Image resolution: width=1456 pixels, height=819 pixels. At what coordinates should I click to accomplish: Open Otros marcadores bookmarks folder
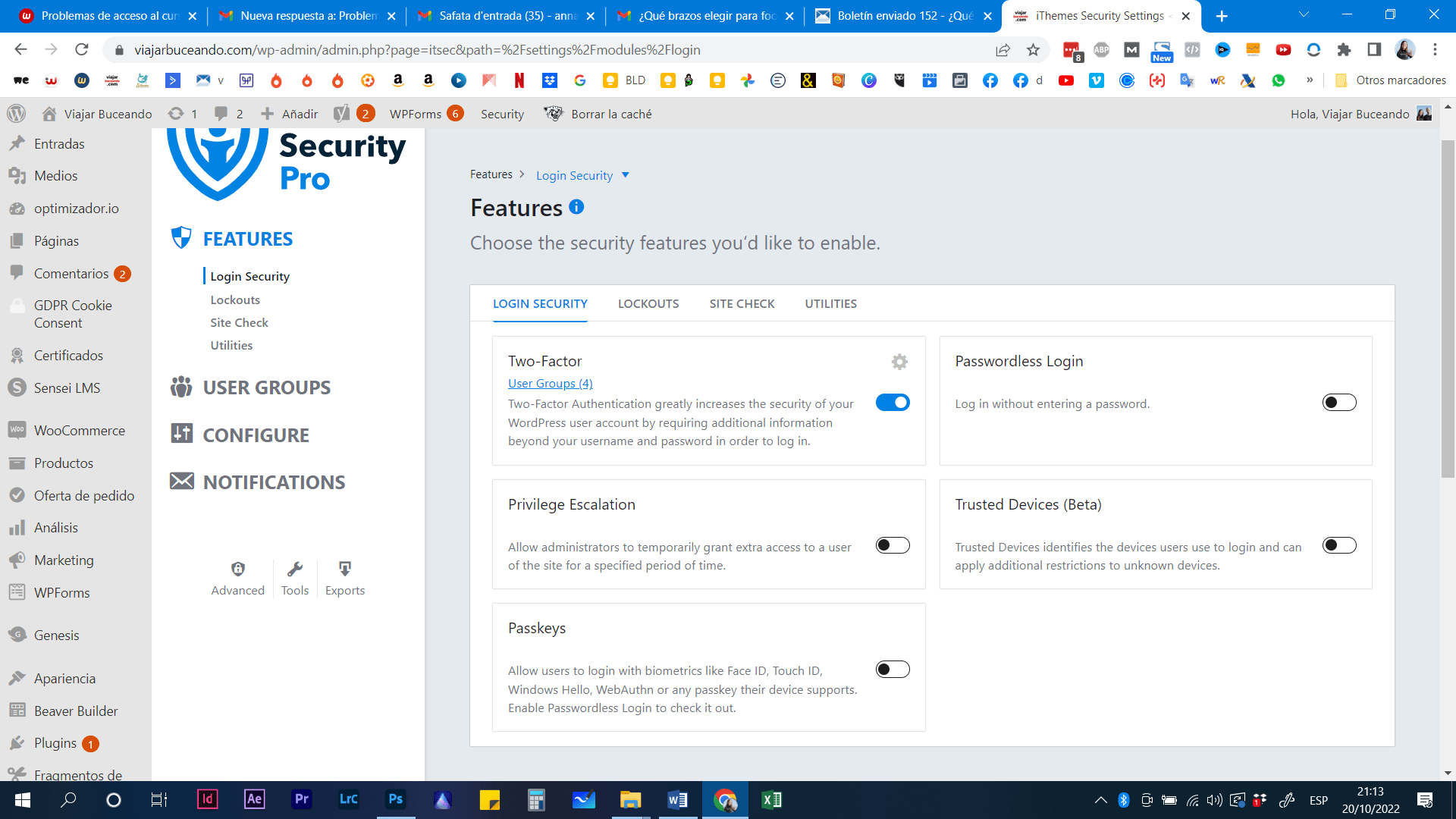click(1391, 80)
